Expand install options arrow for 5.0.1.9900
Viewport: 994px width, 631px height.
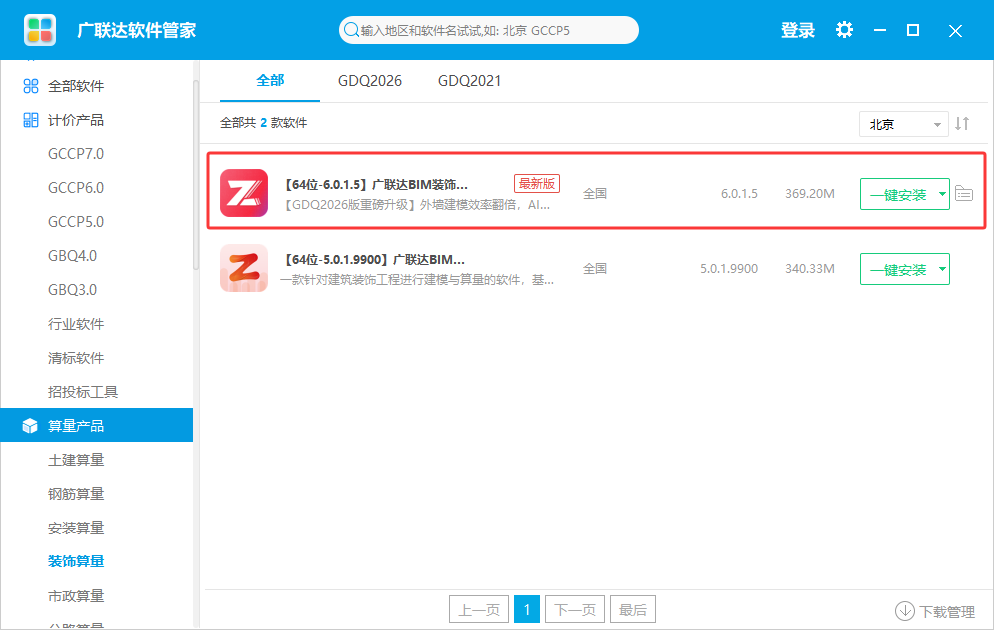tap(942, 269)
